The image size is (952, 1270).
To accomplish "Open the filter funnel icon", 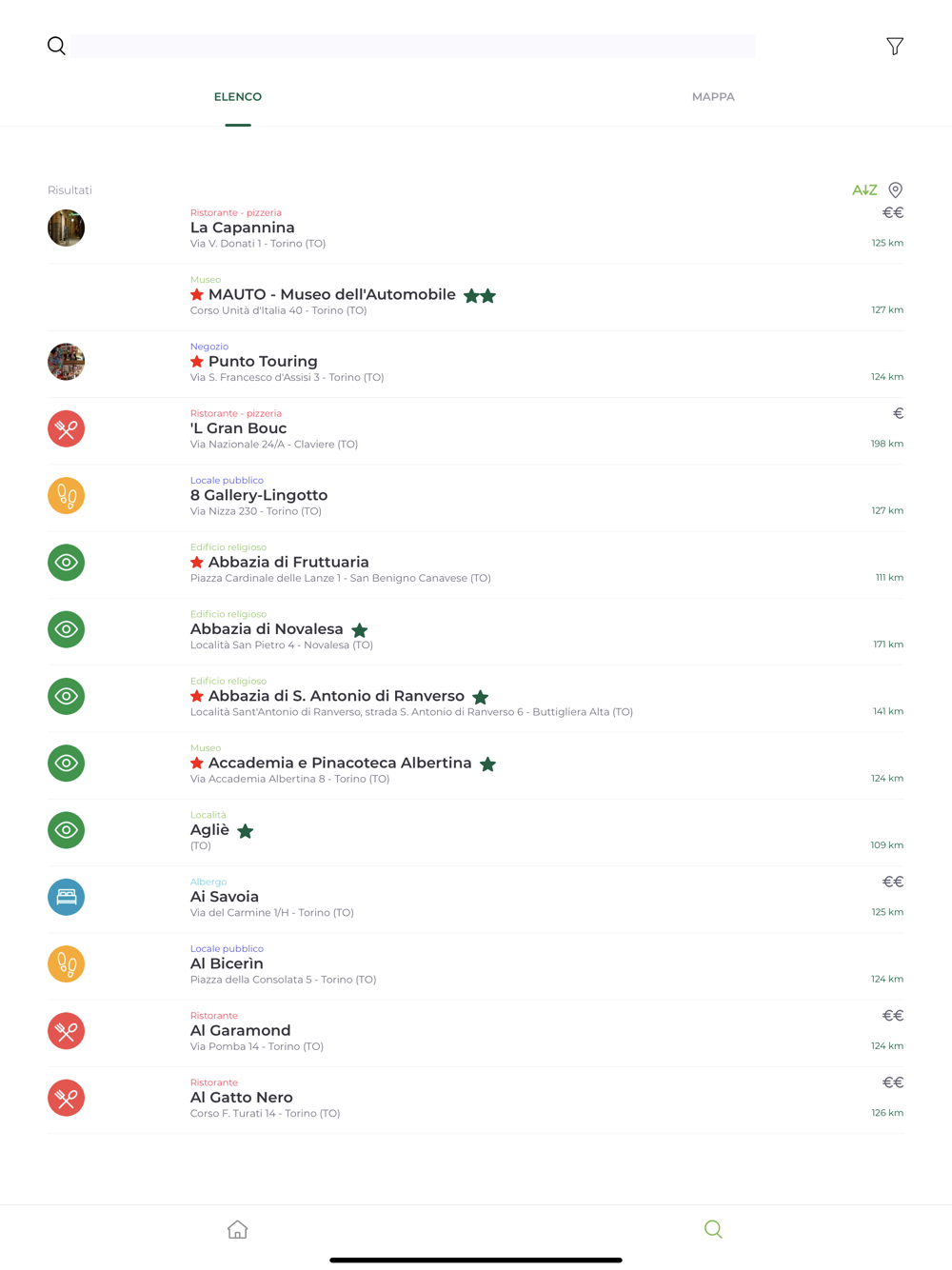I will point(894,46).
